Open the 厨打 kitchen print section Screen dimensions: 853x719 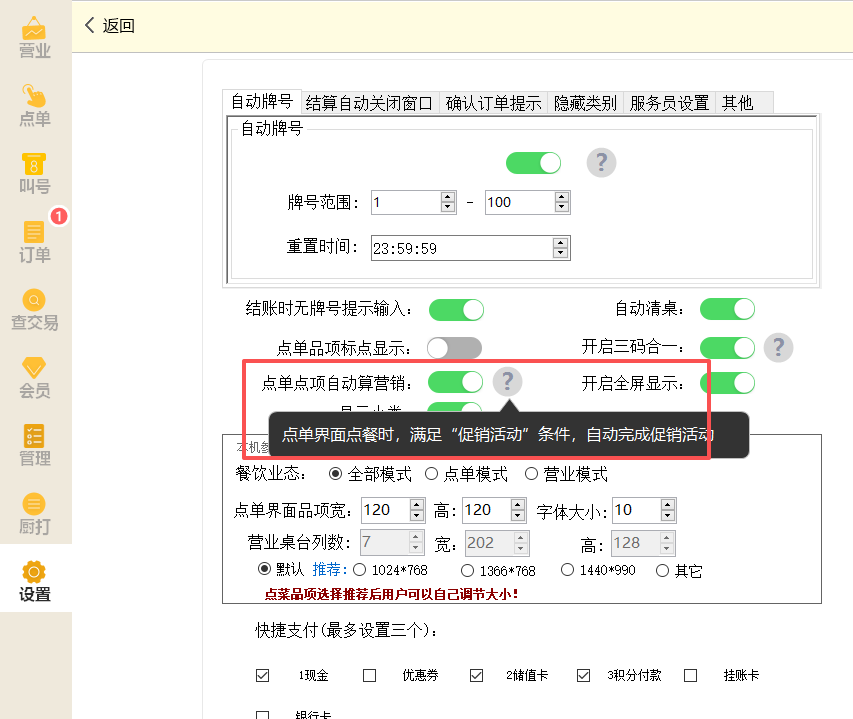coord(35,513)
